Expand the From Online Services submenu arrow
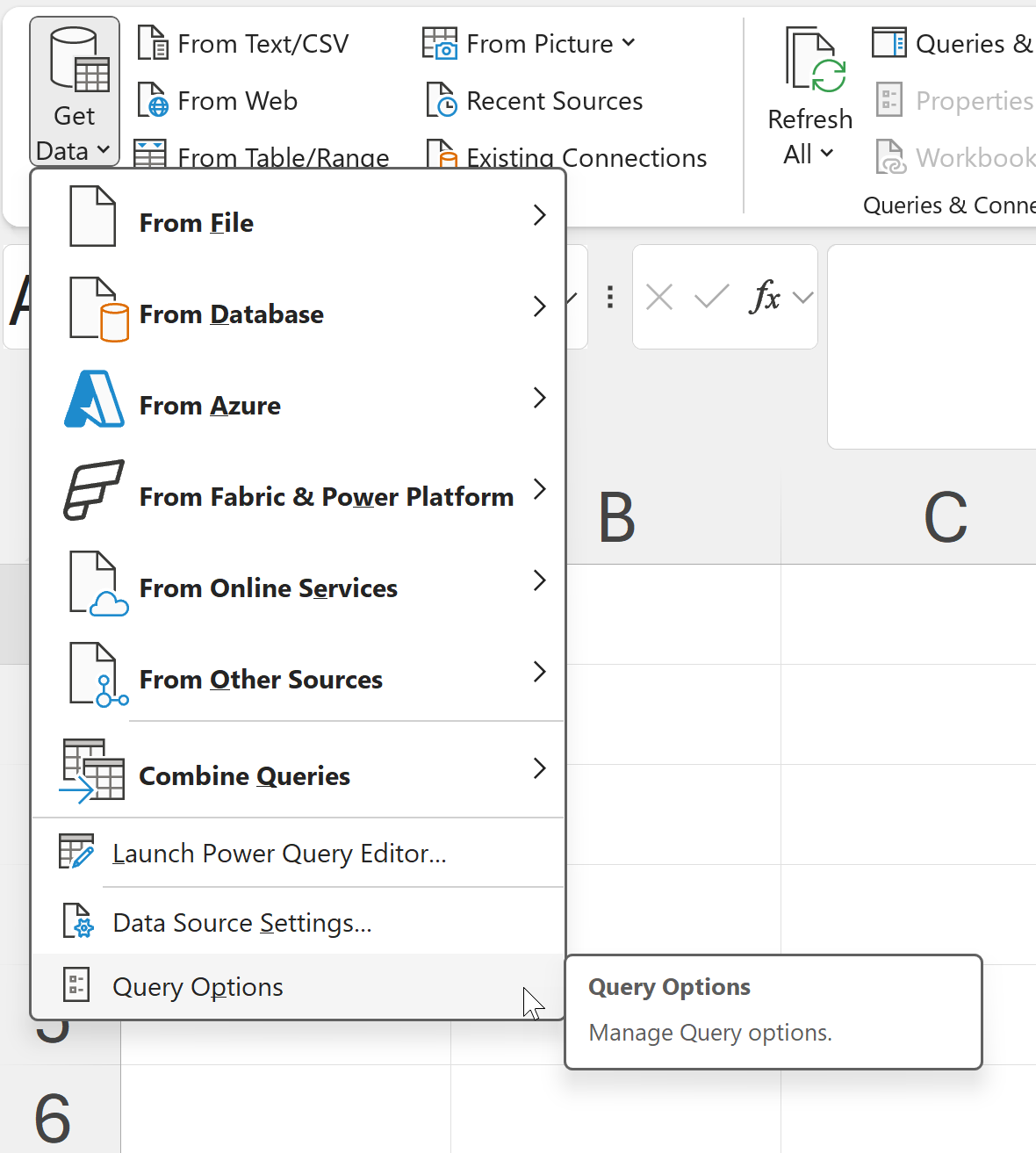The height and width of the screenshot is (1153, 1036). pyautogui.click(x=540, y=580)
